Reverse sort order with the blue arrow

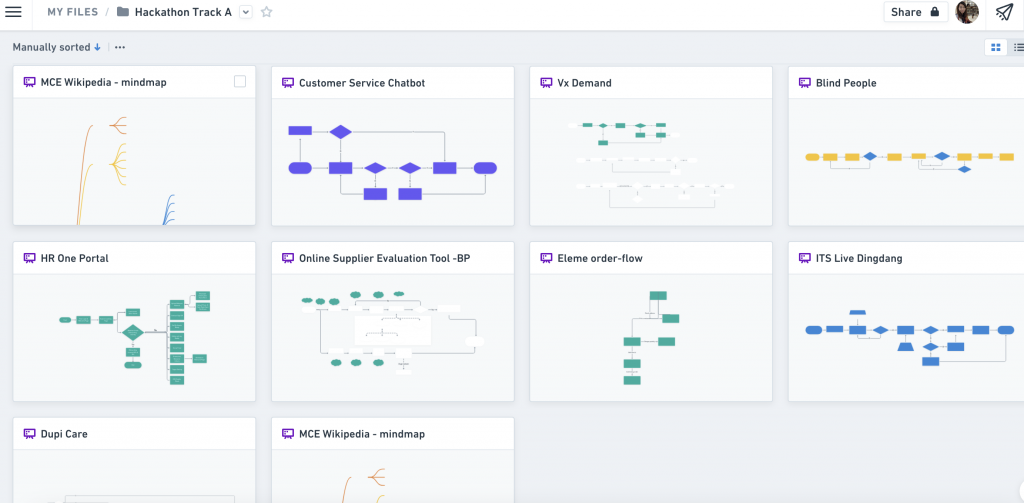coord(97,47)
